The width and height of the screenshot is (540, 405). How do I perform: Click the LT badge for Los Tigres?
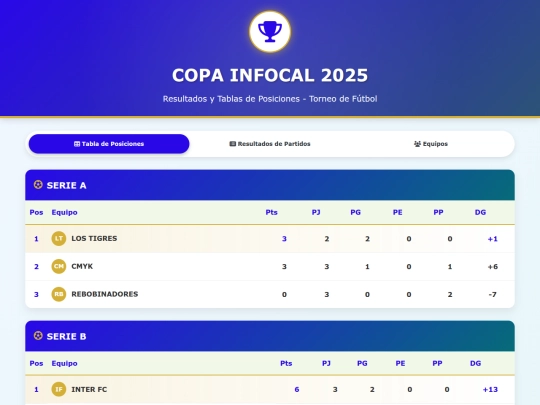pos(59,238)
